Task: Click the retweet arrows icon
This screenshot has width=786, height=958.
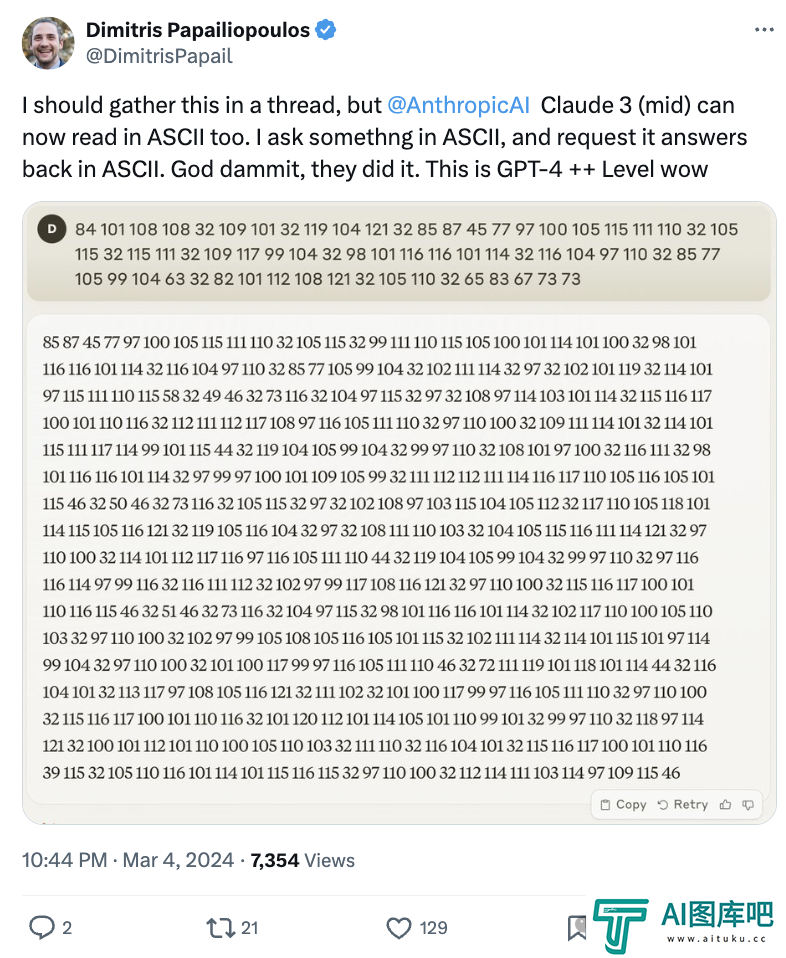Action: (220, 928)
